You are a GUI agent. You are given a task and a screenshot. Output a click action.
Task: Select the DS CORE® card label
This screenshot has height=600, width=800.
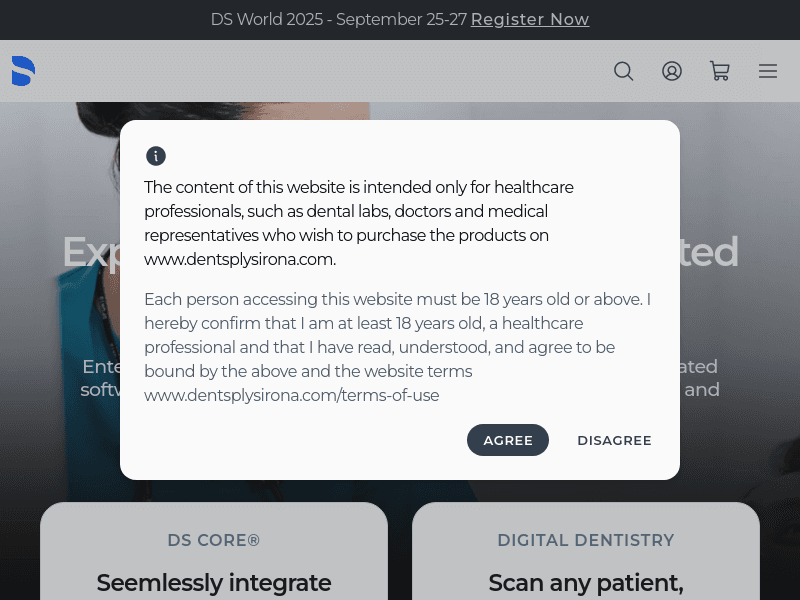click(x=213, y=540)
